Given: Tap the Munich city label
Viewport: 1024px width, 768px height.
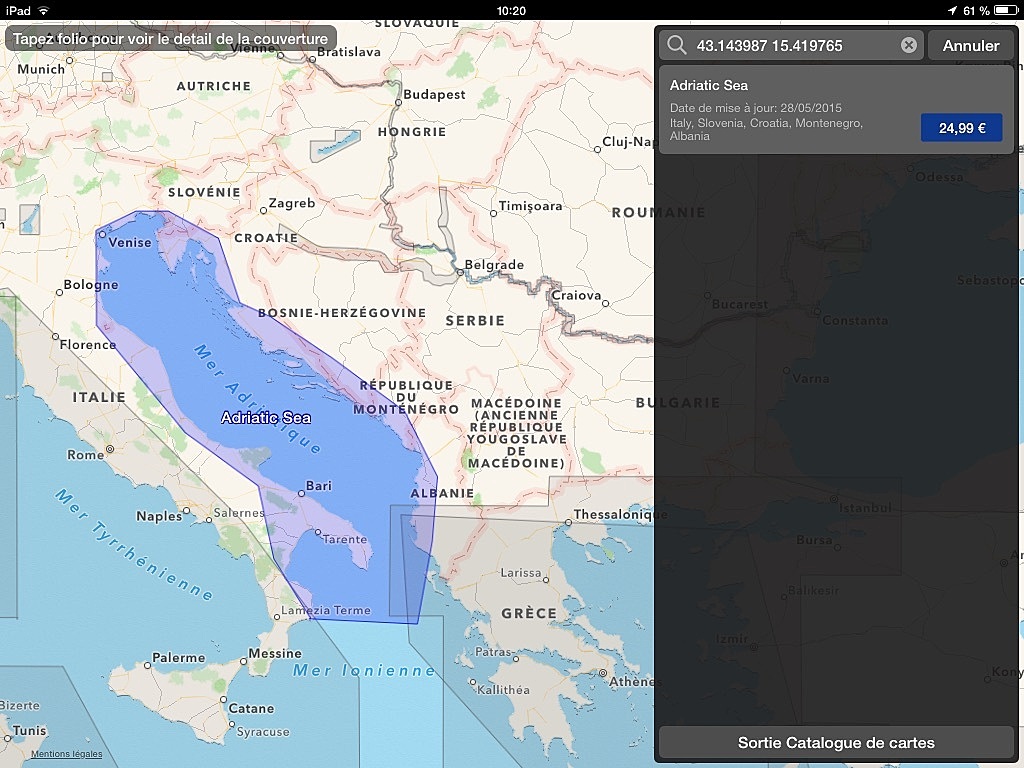Looking at the screenshot, I should point(41,69).
